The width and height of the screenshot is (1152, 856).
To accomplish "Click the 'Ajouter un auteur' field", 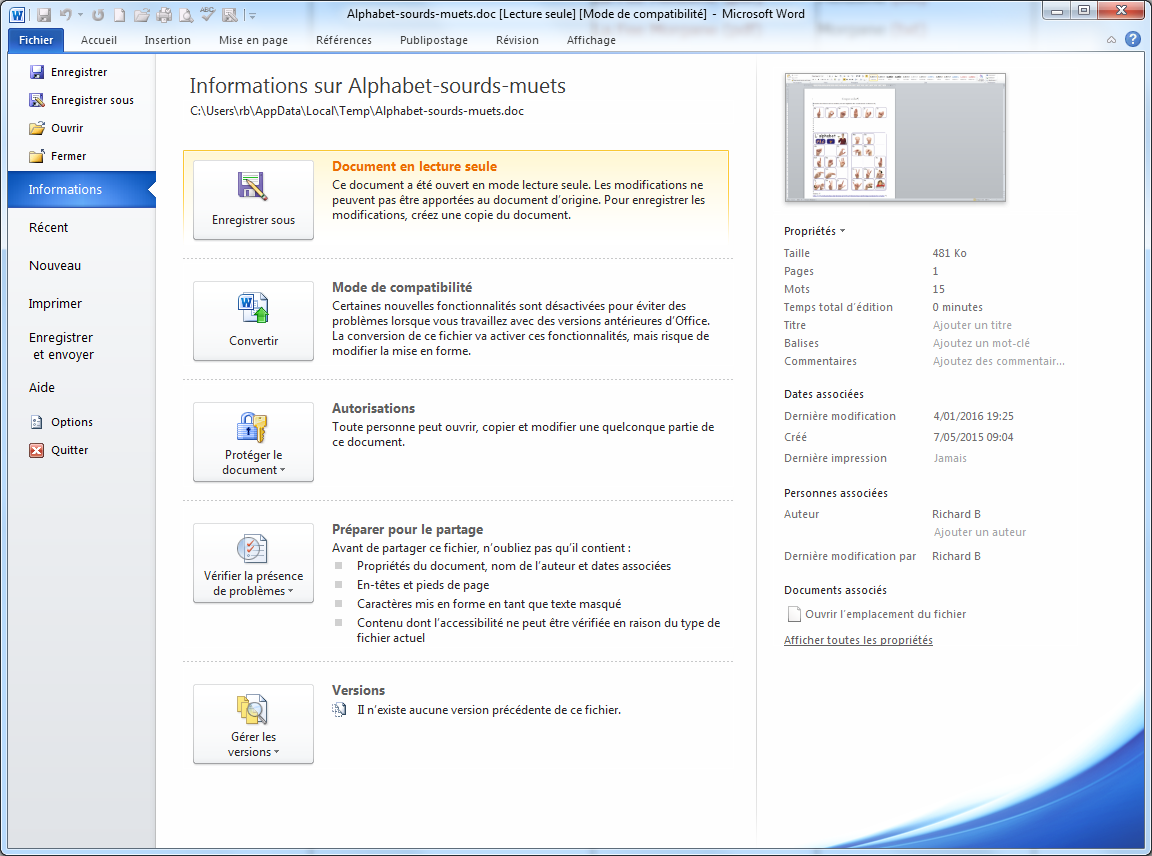I will [979, 532].
